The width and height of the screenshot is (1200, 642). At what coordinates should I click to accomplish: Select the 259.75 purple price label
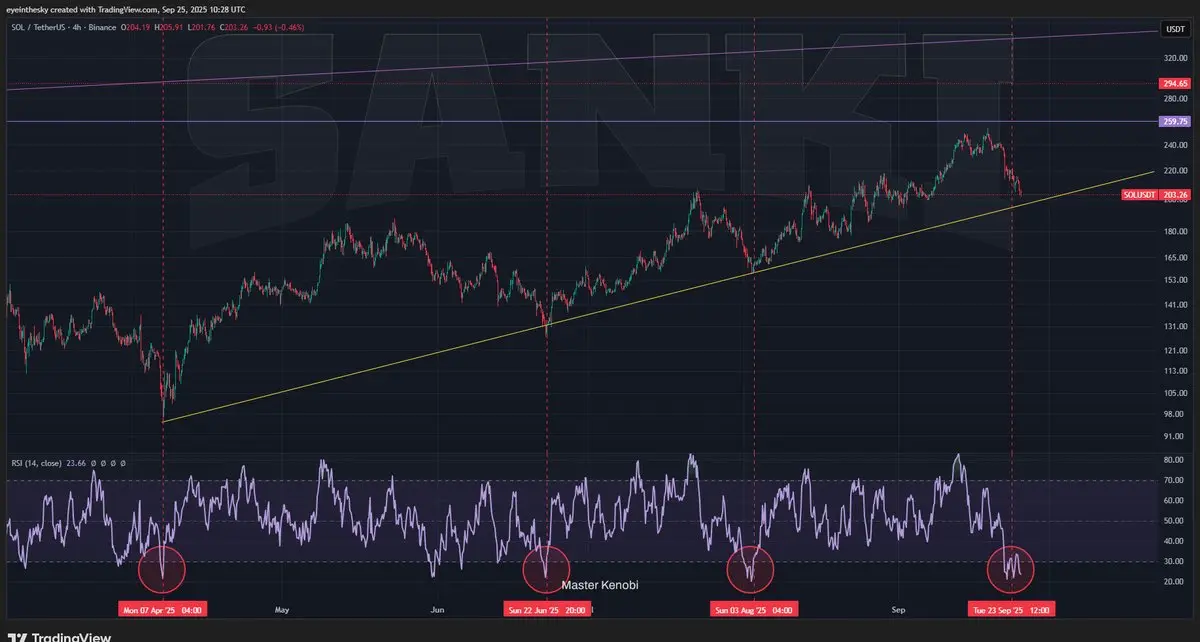(x=1174, y=121)
